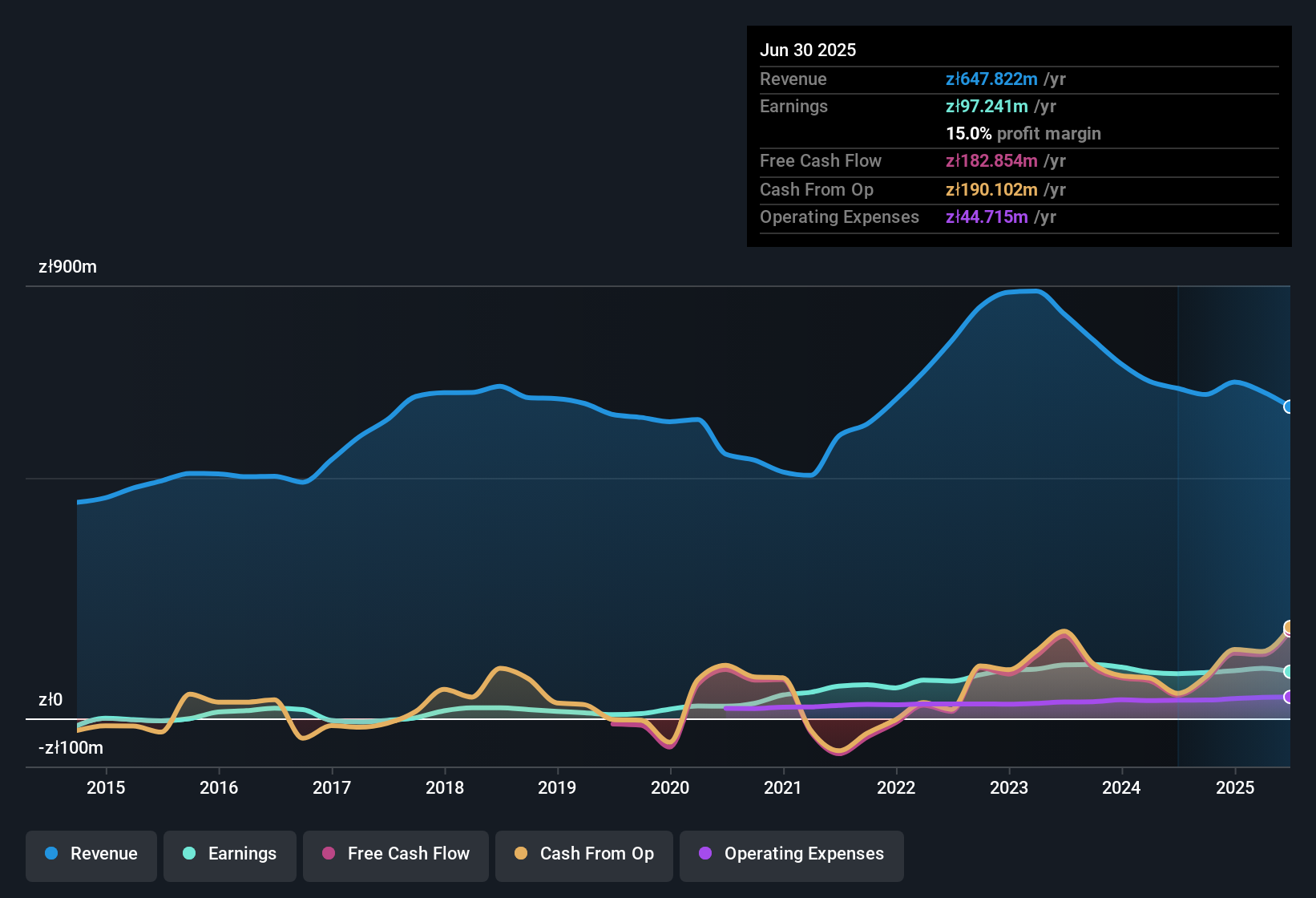Select the Cash From Op endpoint circle marker
The width and height of the screenshot is (1316, 898).
click(x=1289, y=627)
